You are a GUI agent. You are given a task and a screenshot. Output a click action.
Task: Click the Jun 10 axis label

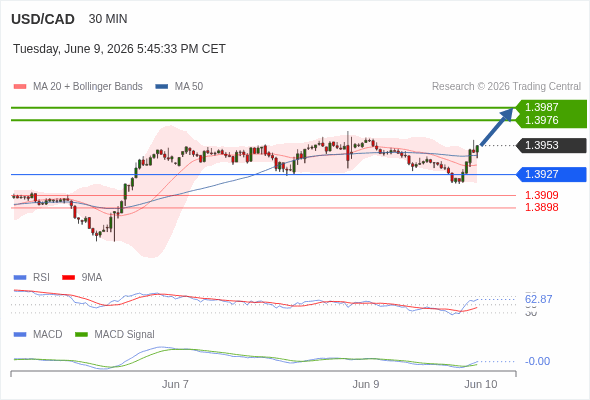[x=481, y=385]
